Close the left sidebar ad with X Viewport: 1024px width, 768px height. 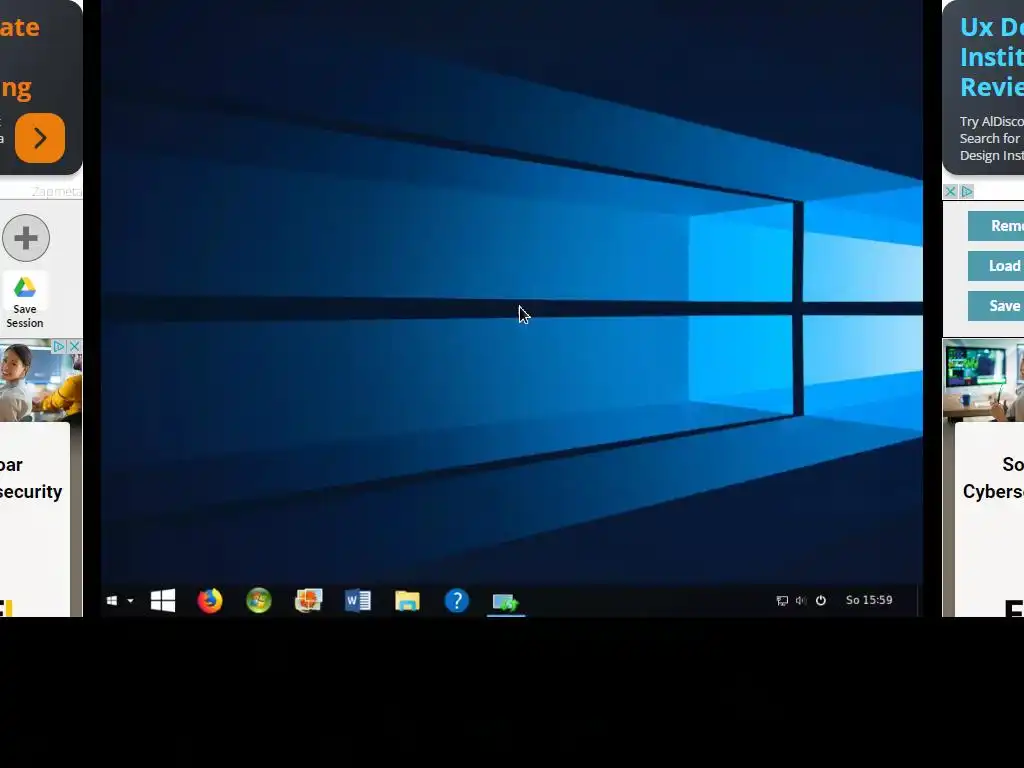pos(74,346)
